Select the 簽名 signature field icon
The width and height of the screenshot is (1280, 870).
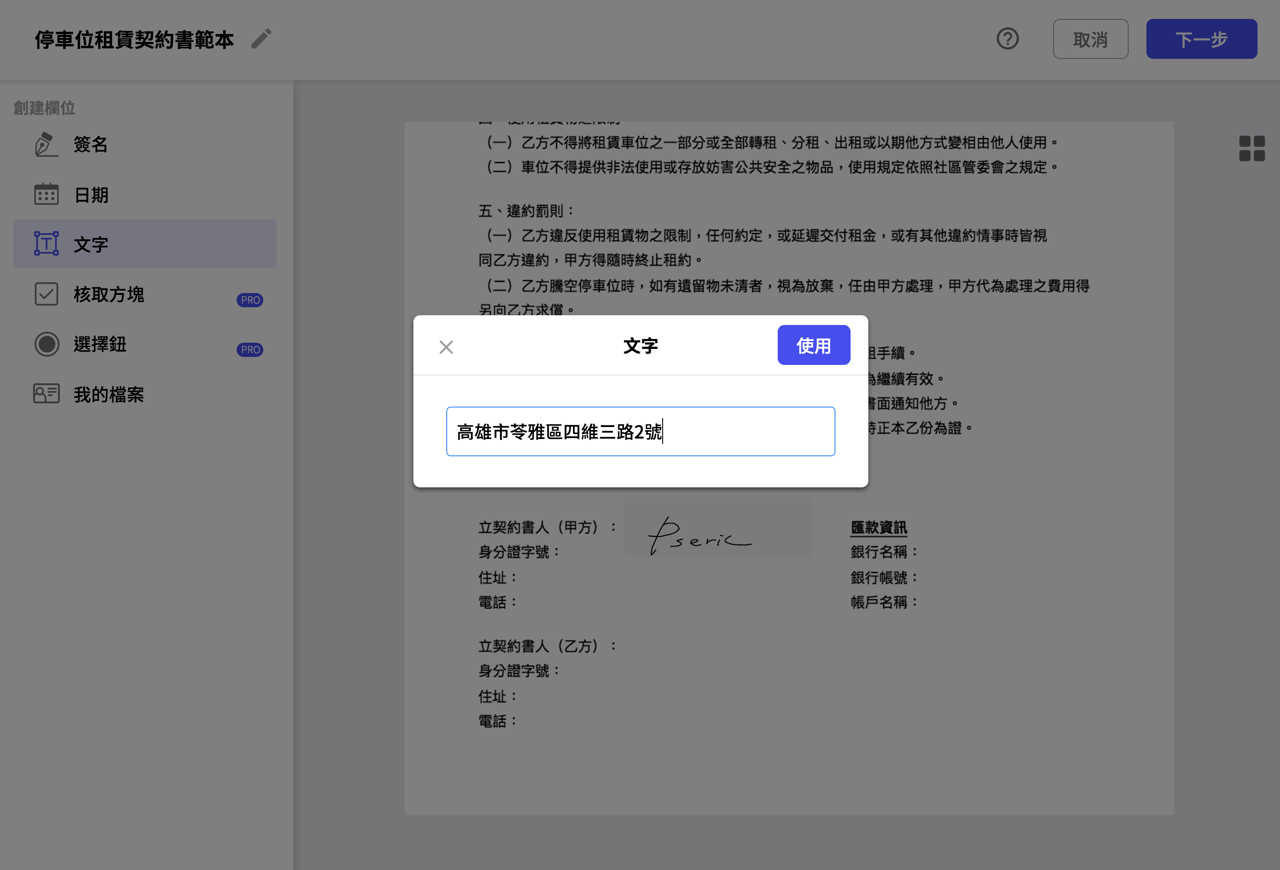pos(46,145)
